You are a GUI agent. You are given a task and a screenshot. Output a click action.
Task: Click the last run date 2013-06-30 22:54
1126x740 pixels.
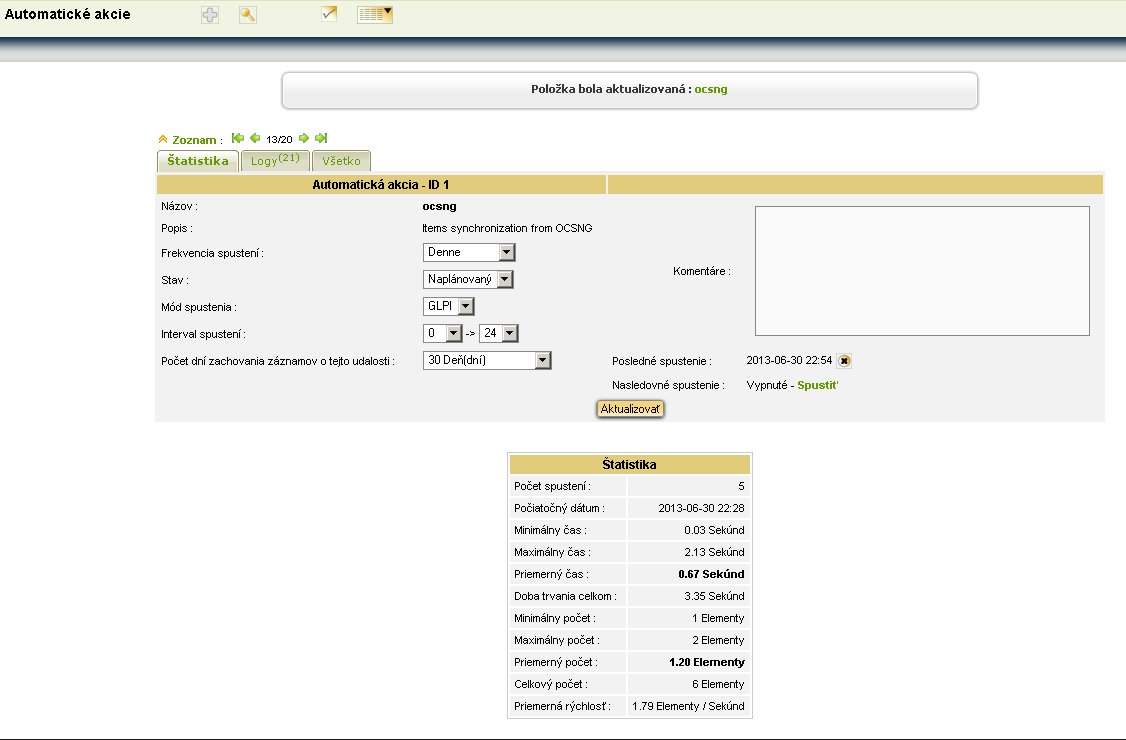pos(789,361)
